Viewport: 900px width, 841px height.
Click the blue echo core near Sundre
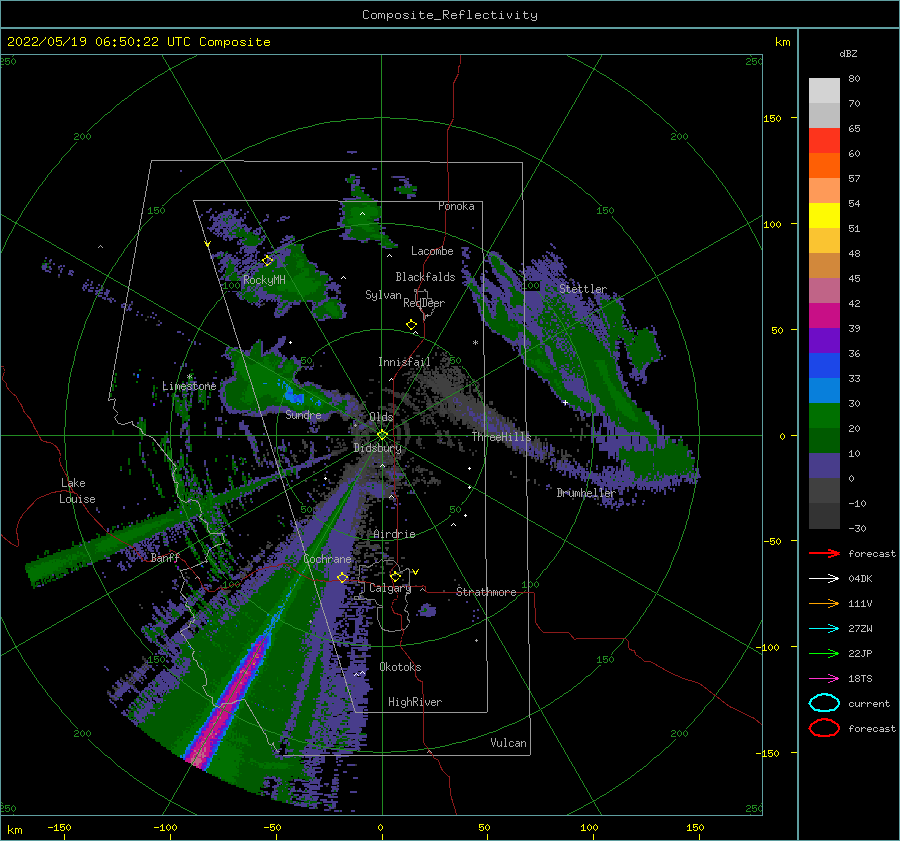pyautogui.click(x=293, y=396)
